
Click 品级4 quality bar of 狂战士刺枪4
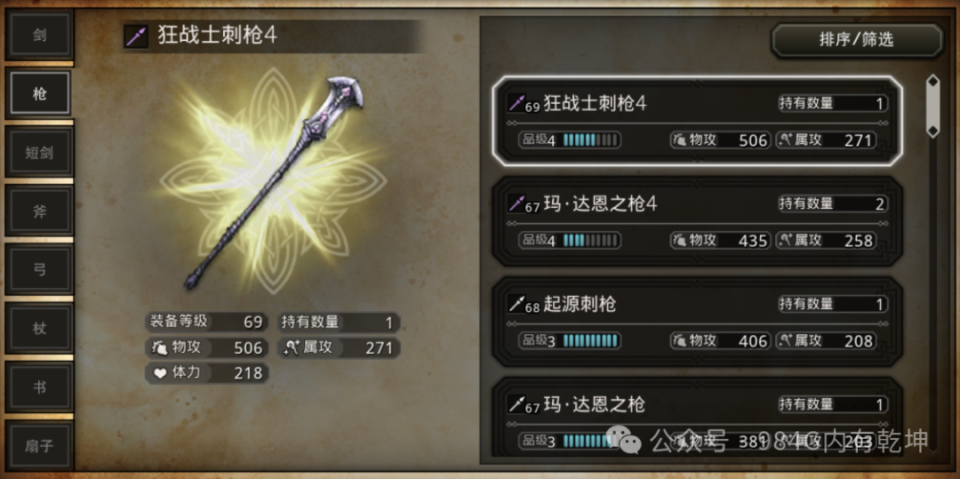tap(569, 140)
